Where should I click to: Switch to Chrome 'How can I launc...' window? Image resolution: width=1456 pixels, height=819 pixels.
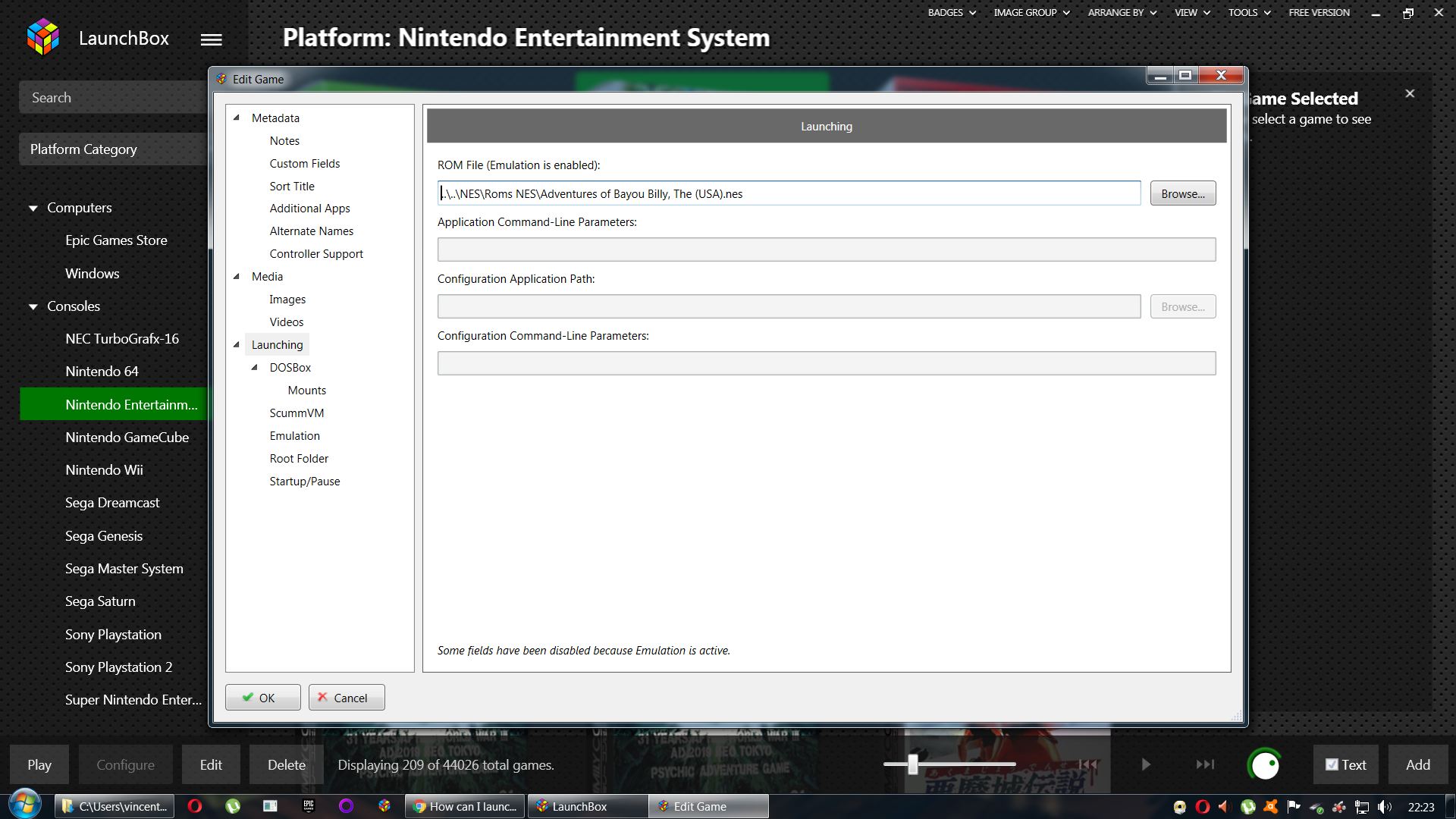point(465,806)
